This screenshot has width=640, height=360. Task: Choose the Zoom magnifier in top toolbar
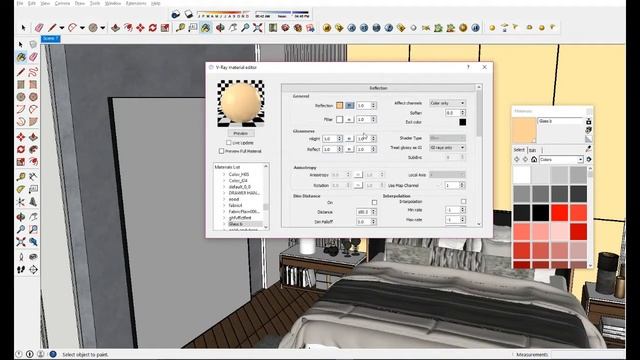[245, 28]
